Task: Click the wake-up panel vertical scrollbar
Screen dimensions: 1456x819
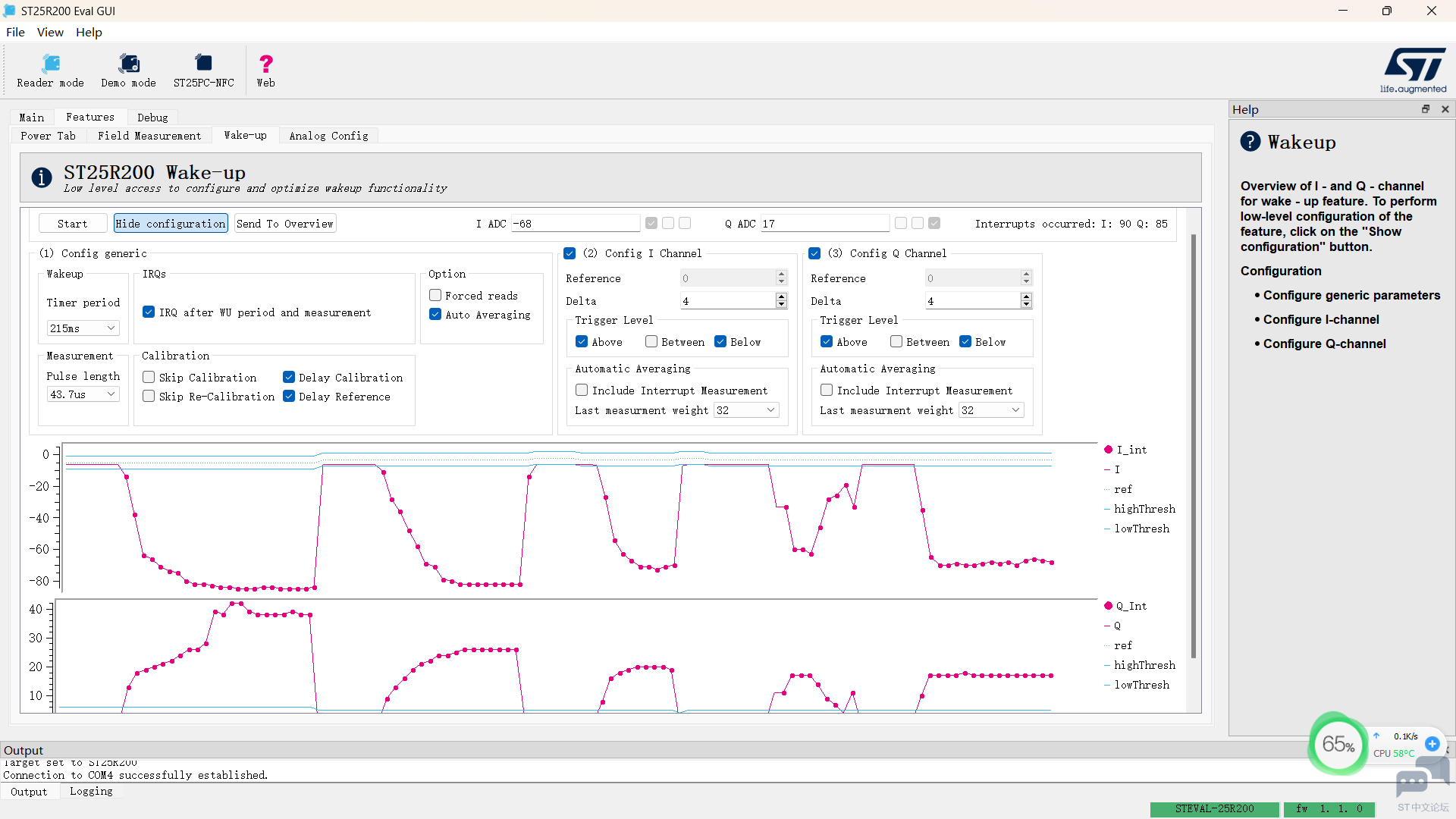Action: [x=1194, y=446]
